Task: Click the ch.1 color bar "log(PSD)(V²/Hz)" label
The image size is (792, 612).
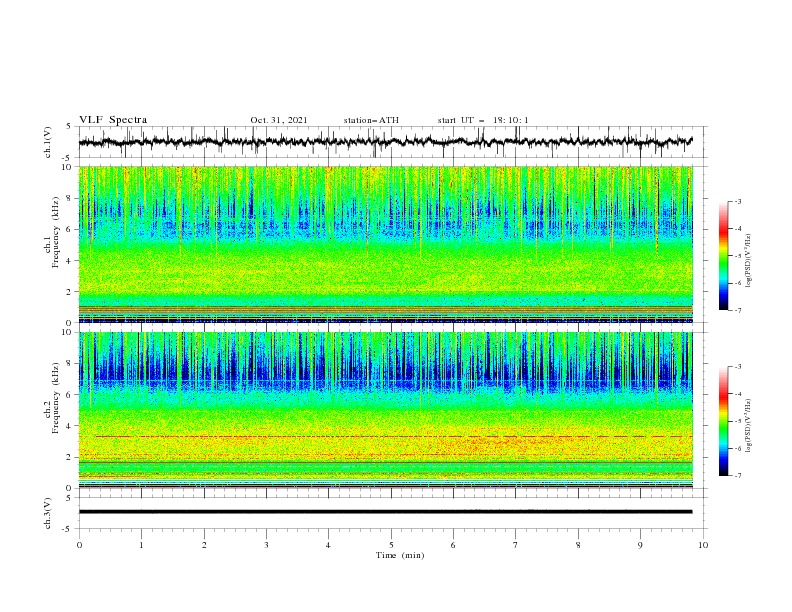Action: 749,261
